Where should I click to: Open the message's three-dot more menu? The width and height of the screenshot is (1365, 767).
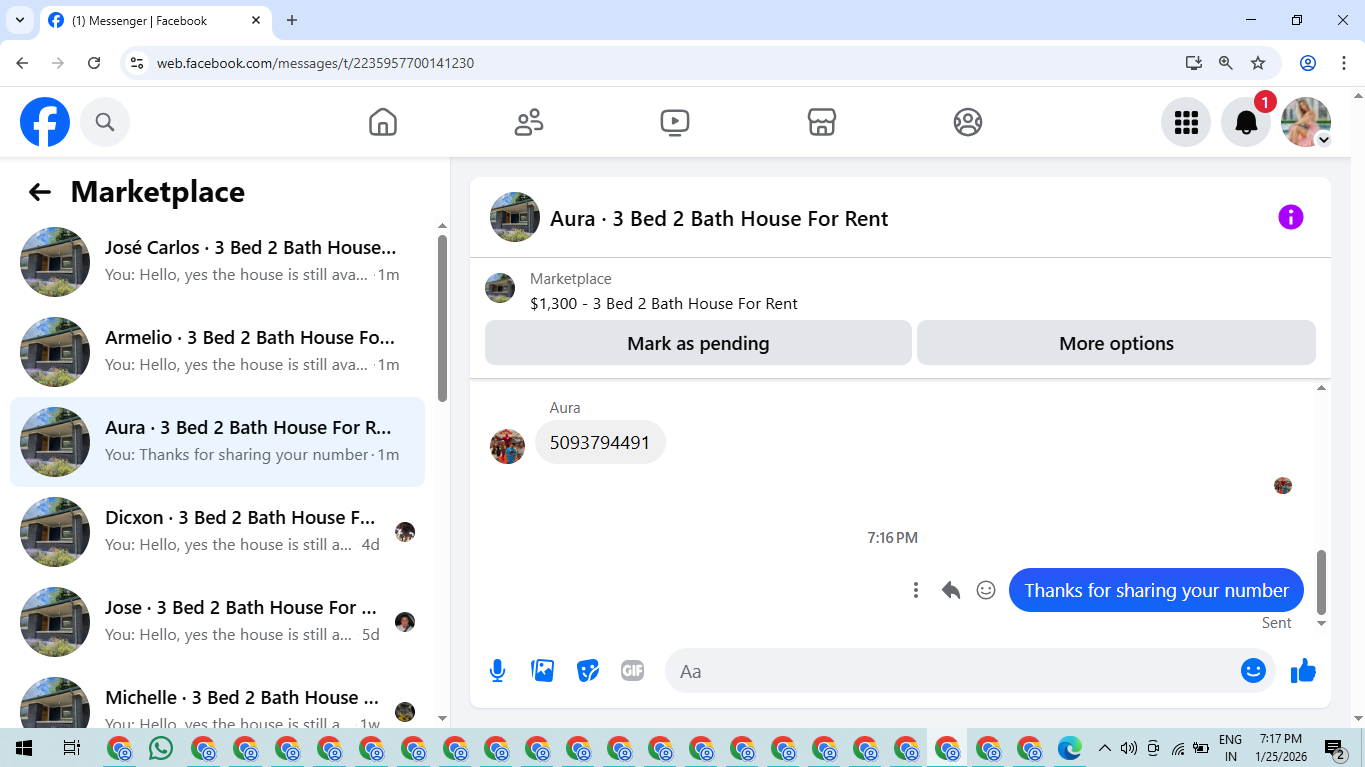[x=916, y=590]
